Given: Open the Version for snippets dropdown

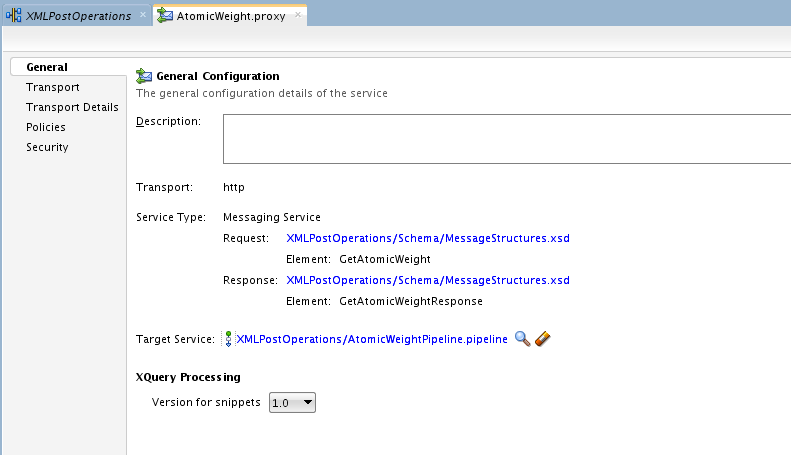Looking at the screenshot, I should coord(292,403).
